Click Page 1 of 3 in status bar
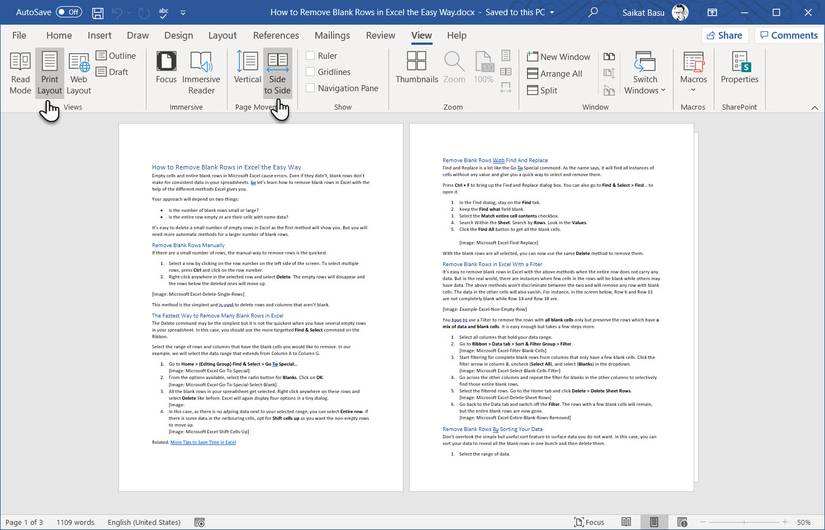Screen dimensions: 825x530 point(24,522)
